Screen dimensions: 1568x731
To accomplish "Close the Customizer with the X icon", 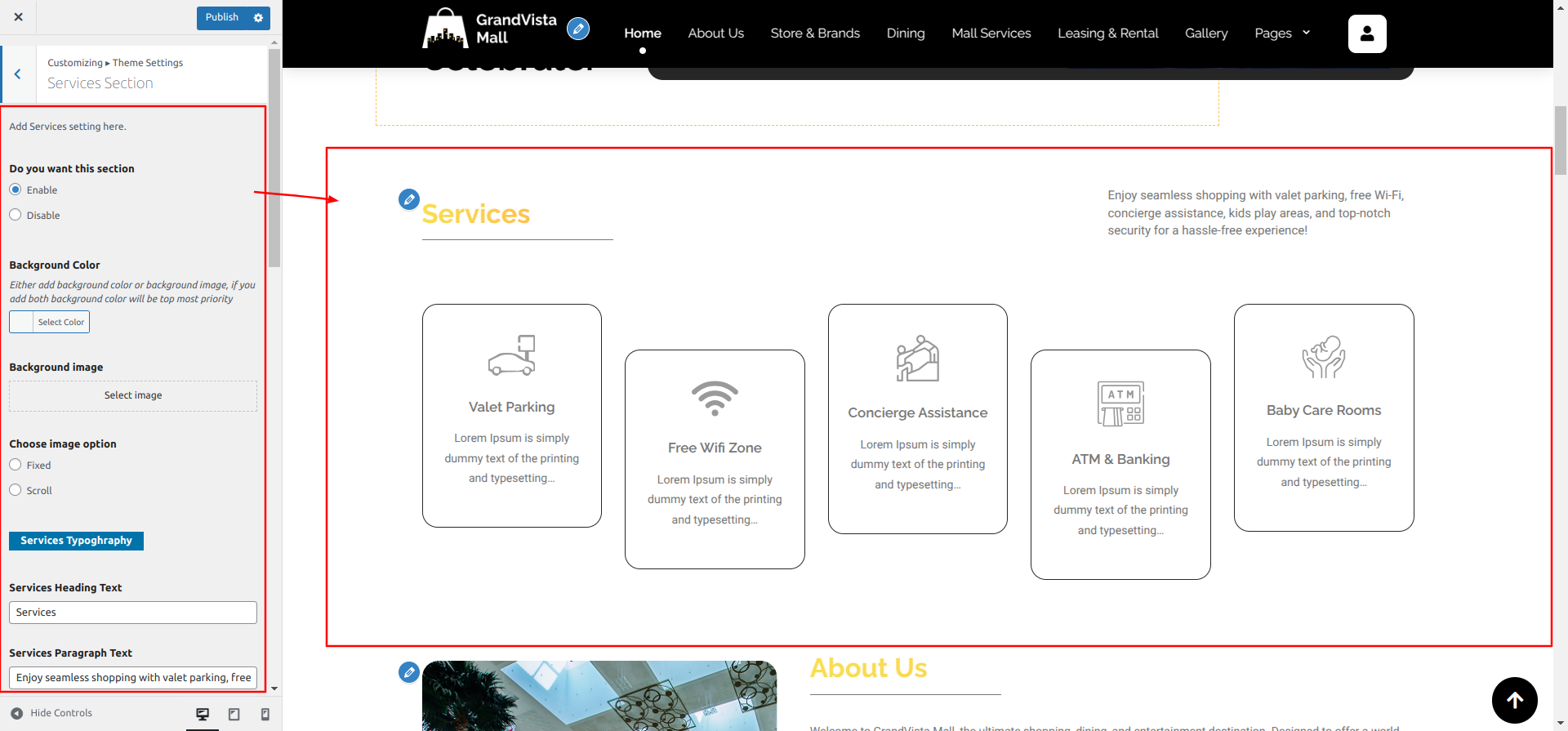I will pos(18,17).
